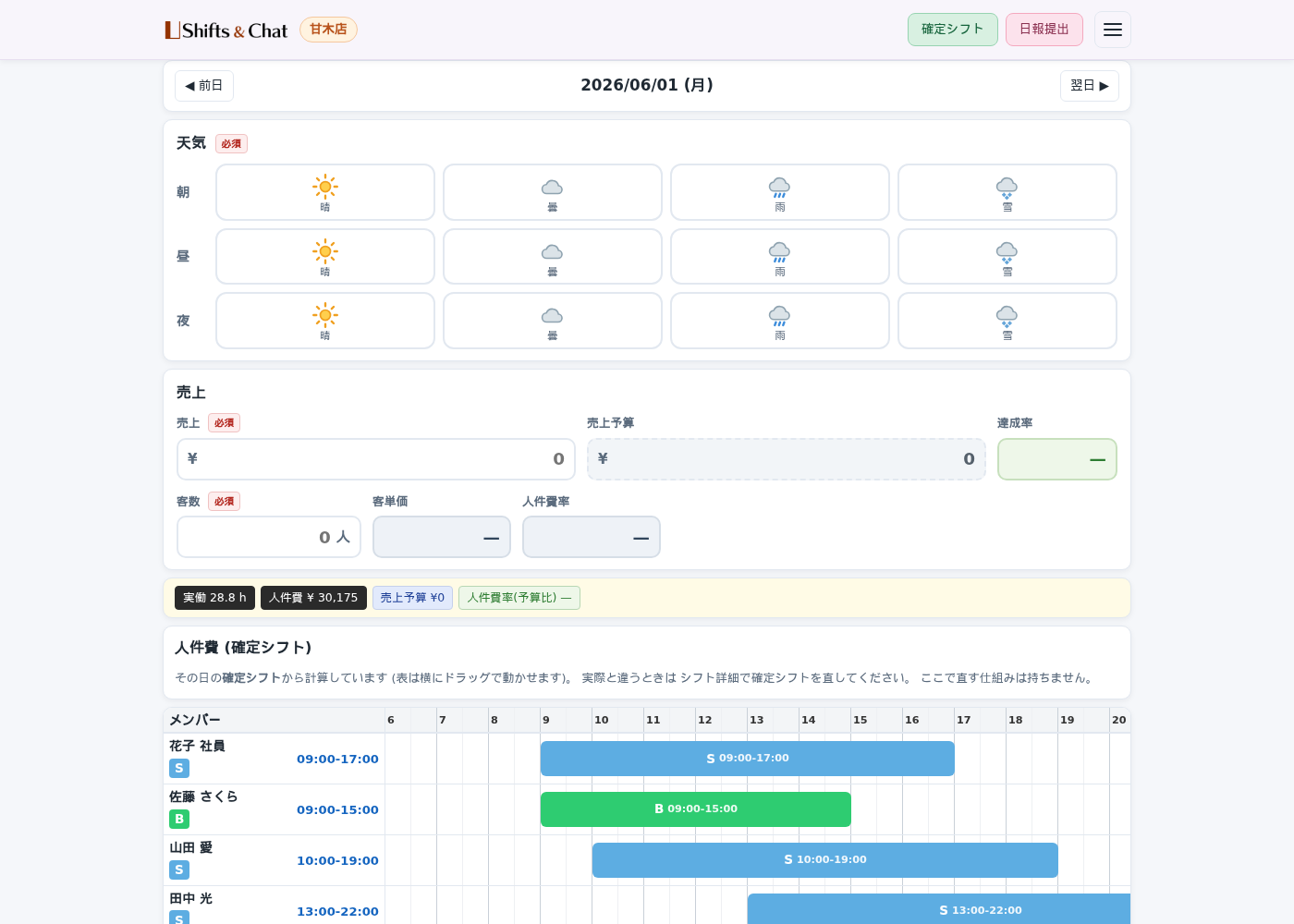Open the 日報提出 page
The width and height of the screenshot is (1294, 924).
(1044, 30)
